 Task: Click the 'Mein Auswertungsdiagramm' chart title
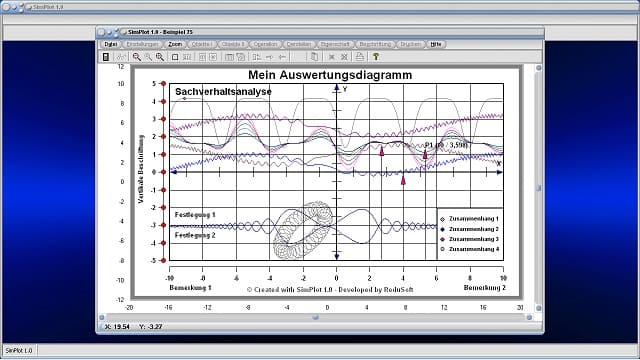coord(330,75)
